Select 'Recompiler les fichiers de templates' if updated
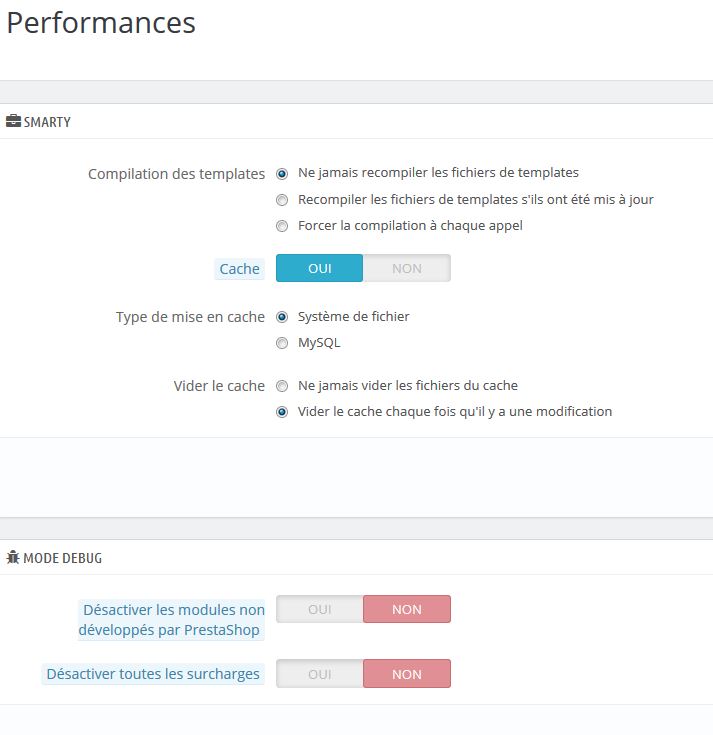 click(282, 200)
